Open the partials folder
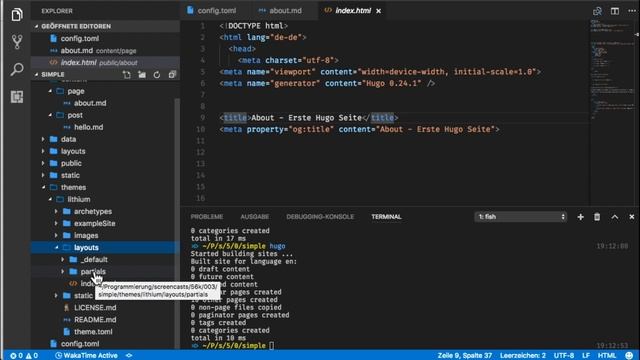The height and width of the screenshot is (360, 640). click(93, 271)
